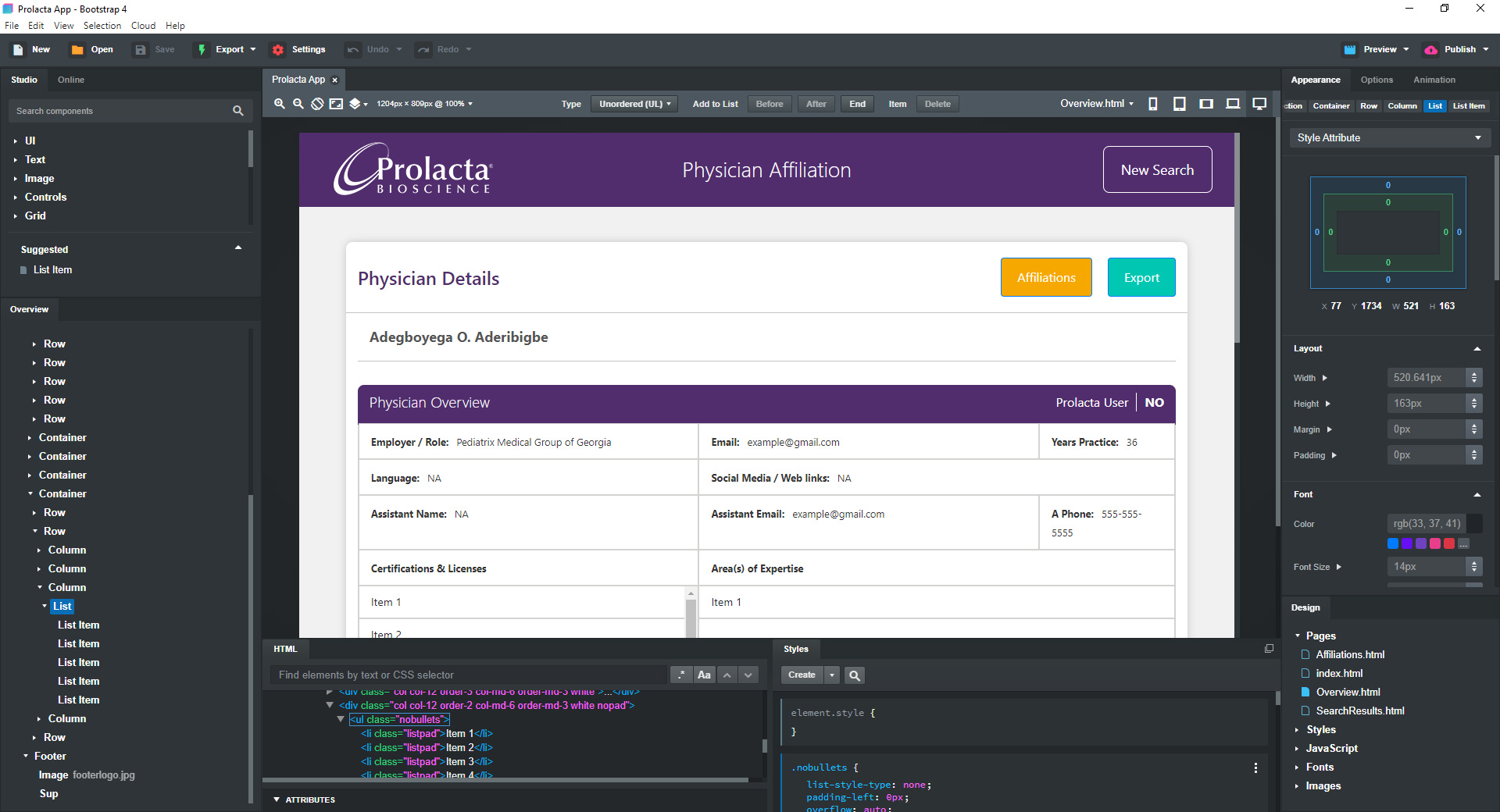Click the New document icon in toolbar
The height and width of the screenshot is (812, 1500).
(x=18, y=49)
